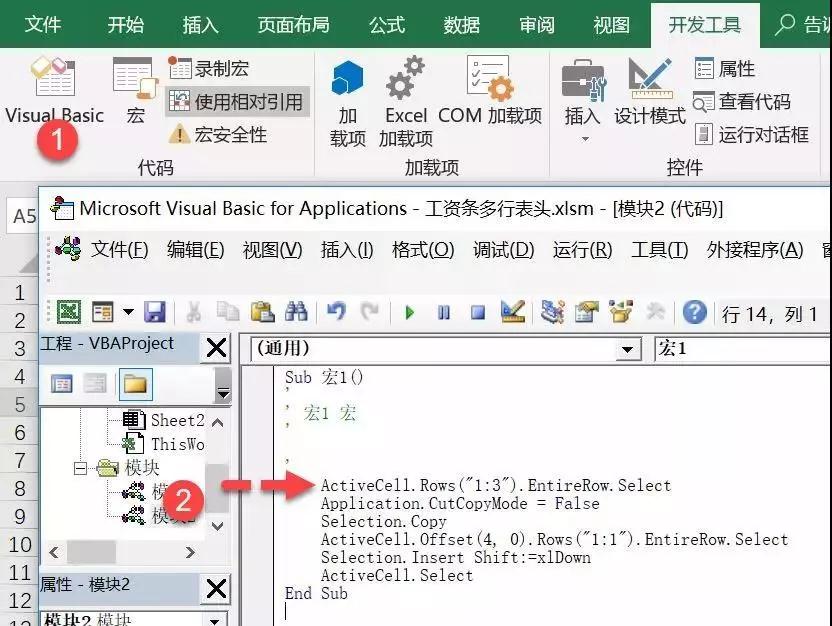Switch to the 公式 ribbon tab
Image resolution: width=832 pixels, height=626 pixels.
coord(387,24)
